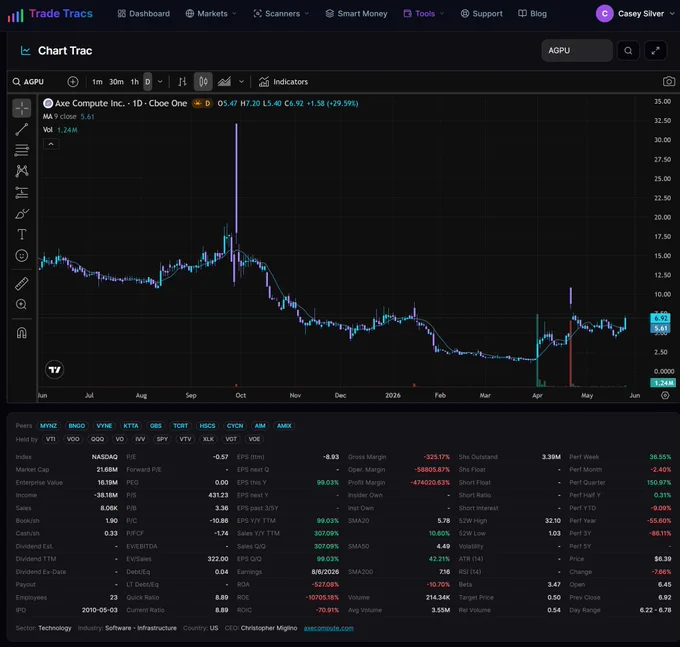Open the Fibonacci retracement tool
Viewport: 680px width, 647px height.
[x=22, y=150]
